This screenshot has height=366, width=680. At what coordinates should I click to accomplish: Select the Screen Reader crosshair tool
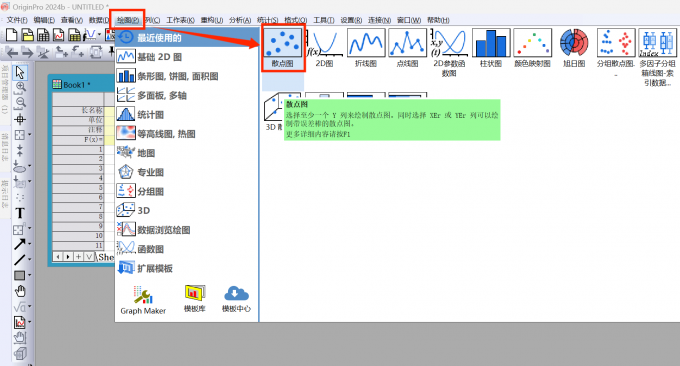(20, 119)
